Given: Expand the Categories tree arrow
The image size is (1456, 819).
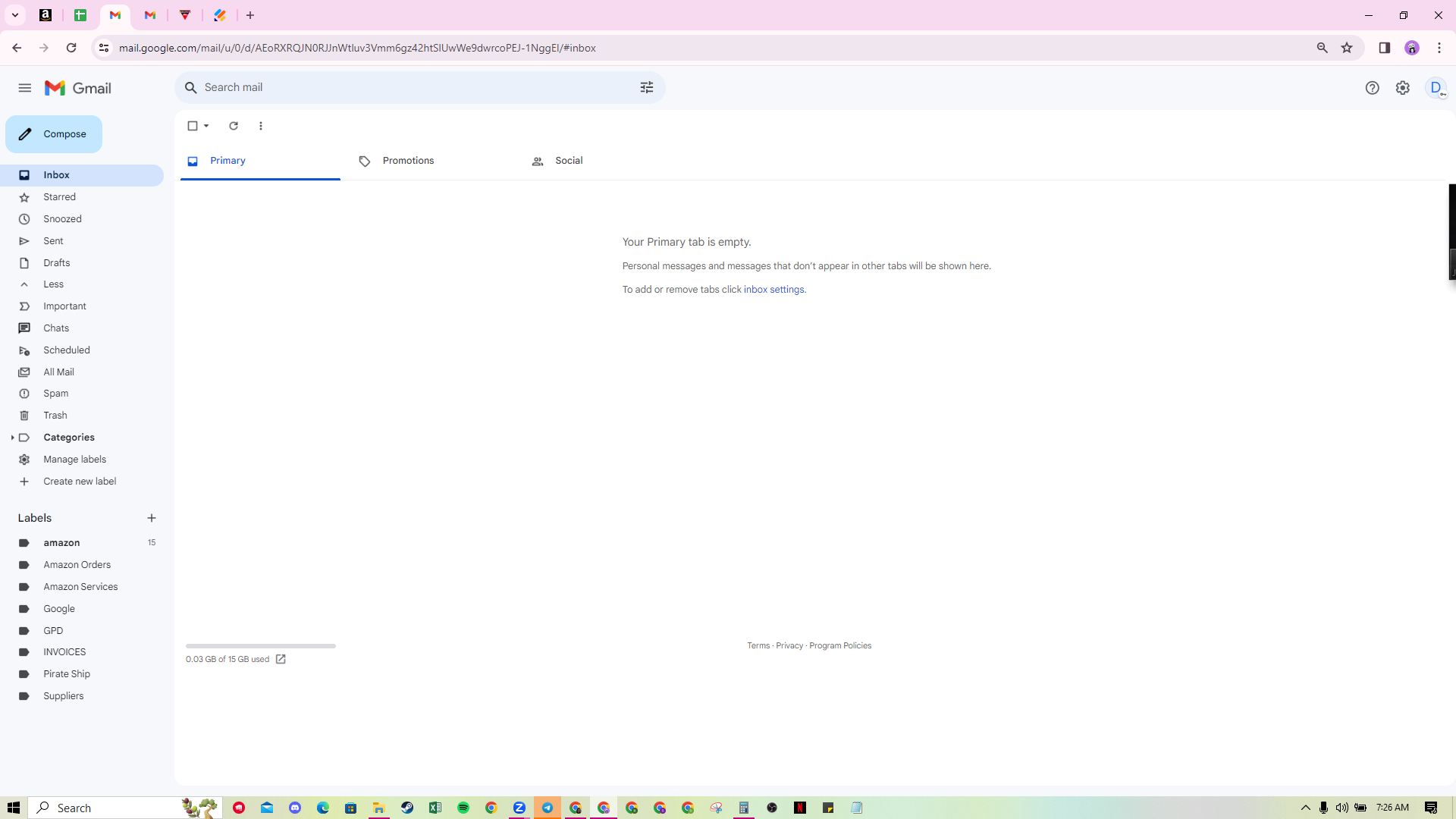Looking at the screenshot, I should [12, 438].
